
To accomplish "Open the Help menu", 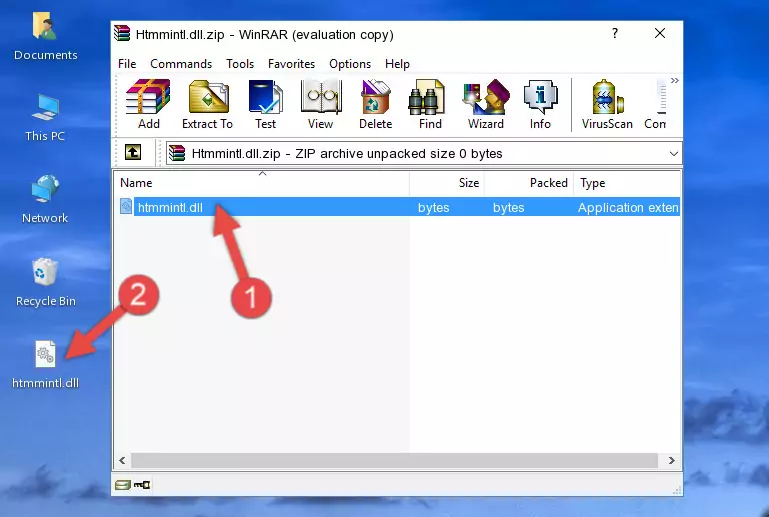I will coord(397,64).
